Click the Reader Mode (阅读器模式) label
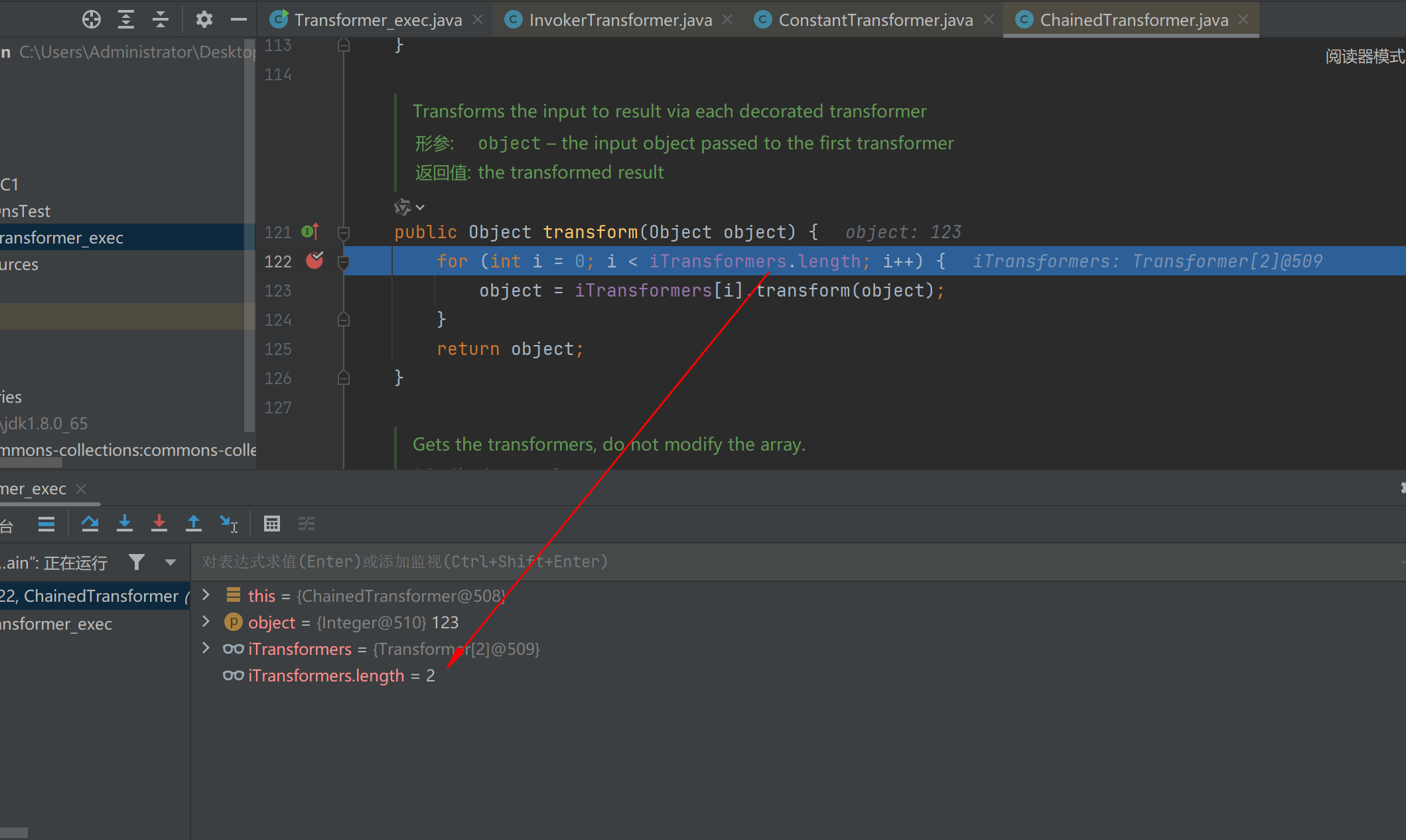Screen dimensions: 1406x840 1365,56
